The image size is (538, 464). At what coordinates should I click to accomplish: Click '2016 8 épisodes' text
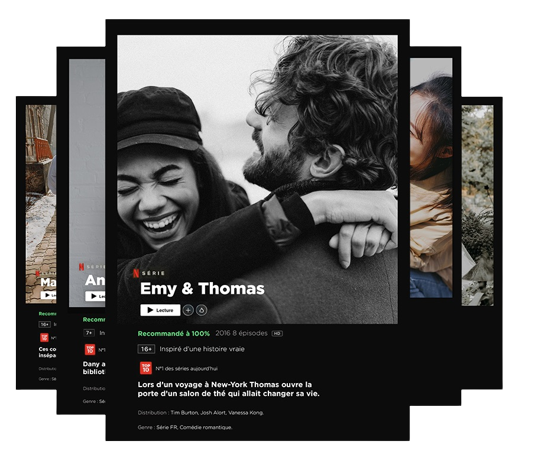(242, 333)
